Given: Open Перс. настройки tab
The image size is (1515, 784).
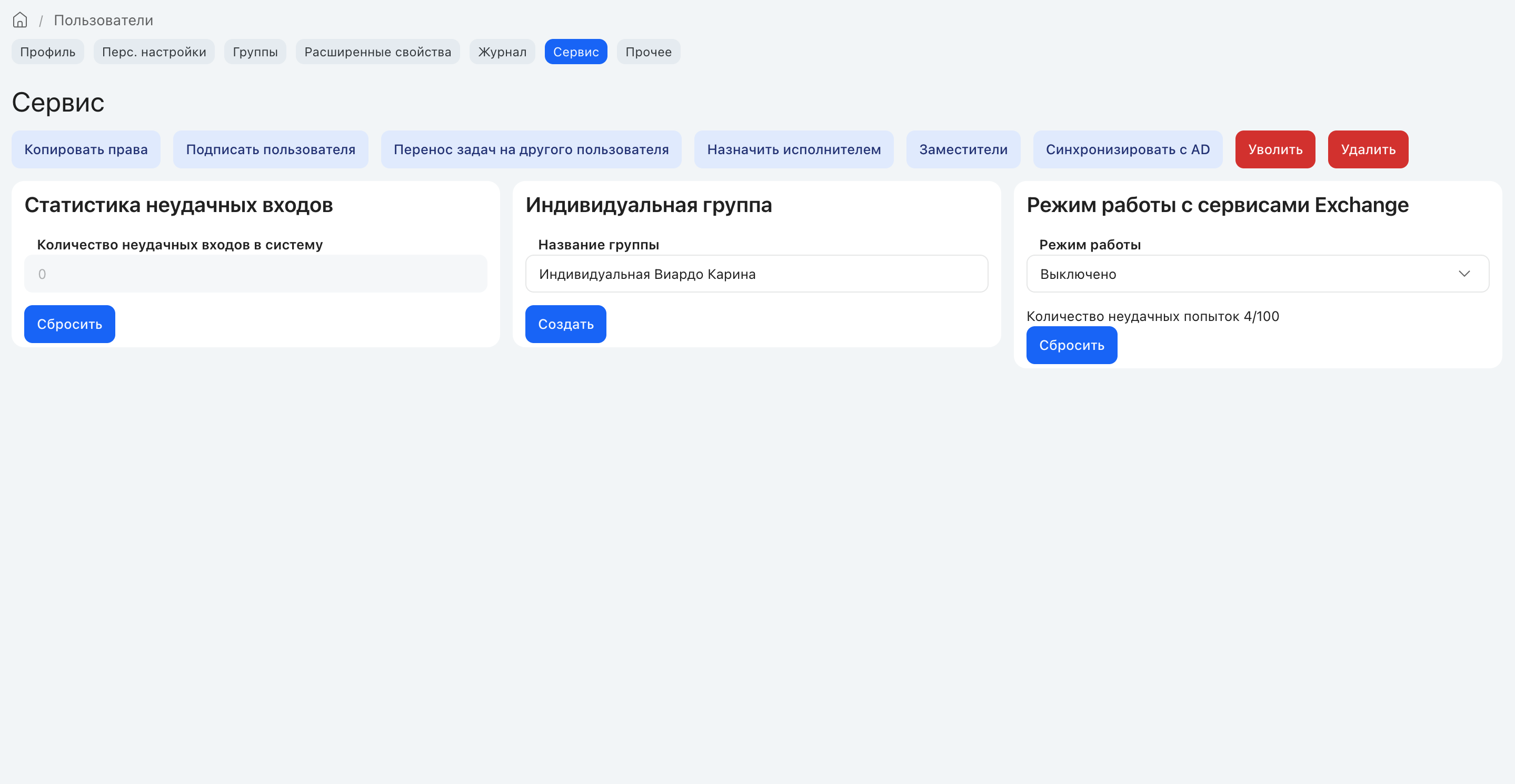Looking at the screenshot, I should click(x=154, y=52).
